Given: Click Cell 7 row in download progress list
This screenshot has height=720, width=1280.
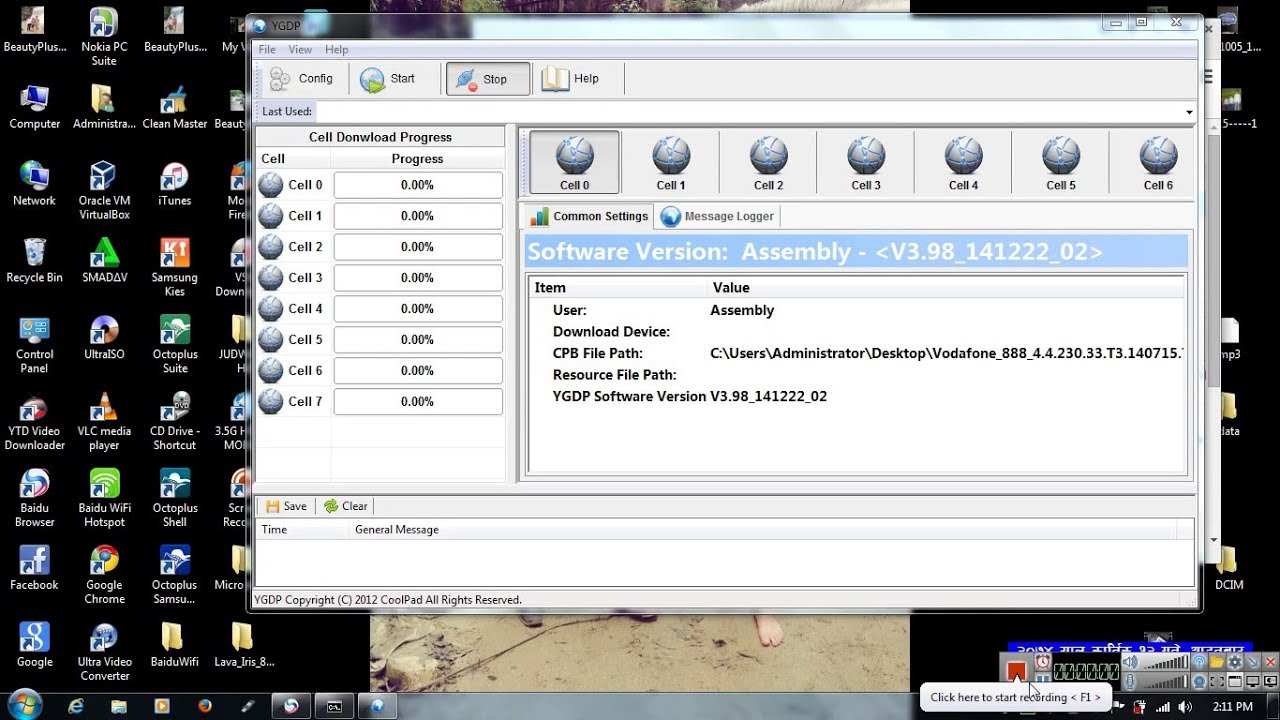Looking at the screenshot, I should pos(380,402).
